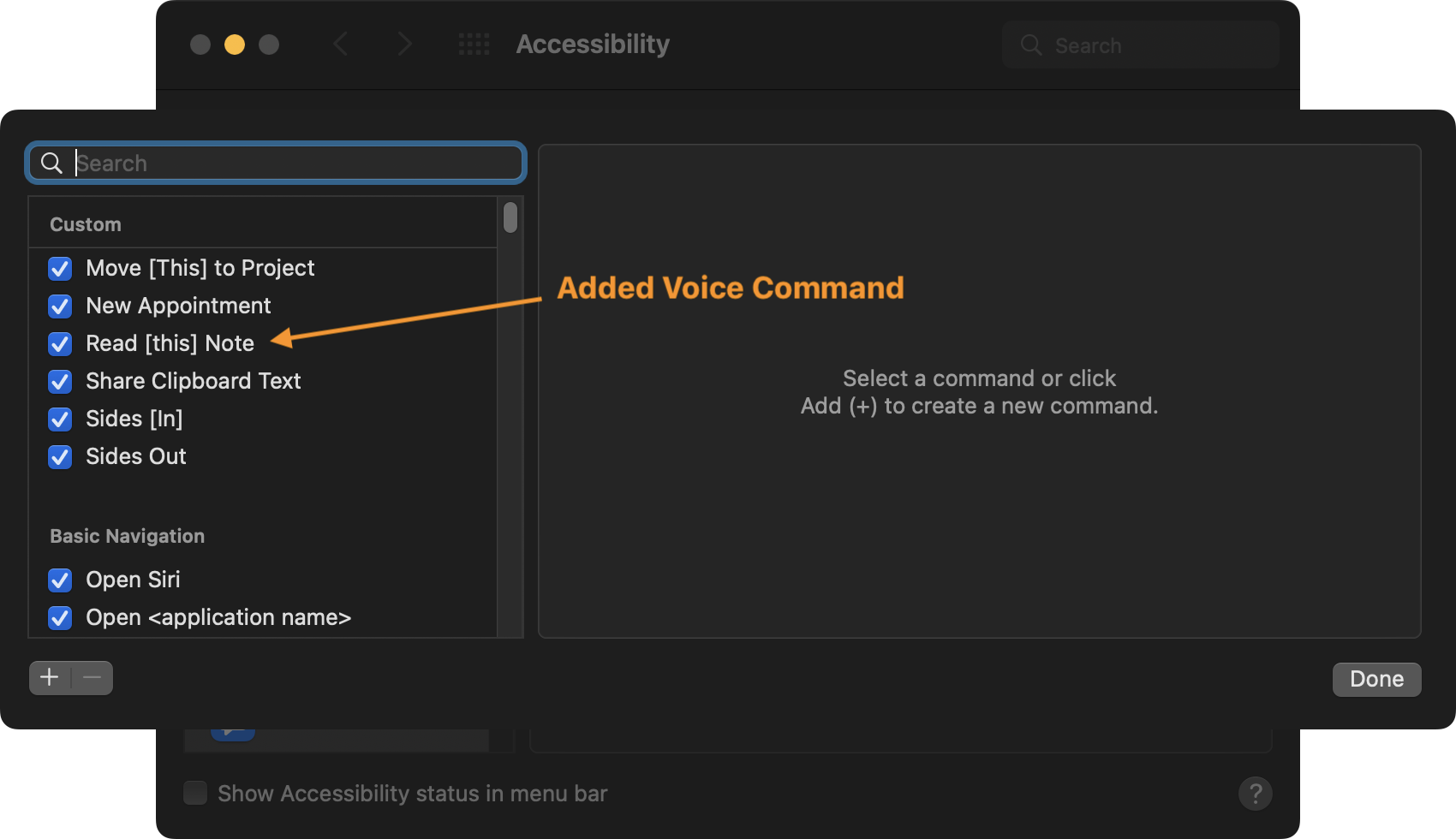Uncheck the Move [This] to Project command
1456x839 pixels.
point(60,268)
